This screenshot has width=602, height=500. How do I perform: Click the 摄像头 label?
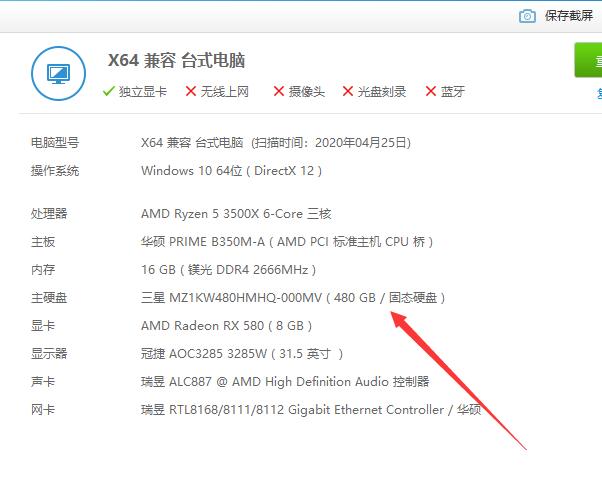[x=306, y=92]
